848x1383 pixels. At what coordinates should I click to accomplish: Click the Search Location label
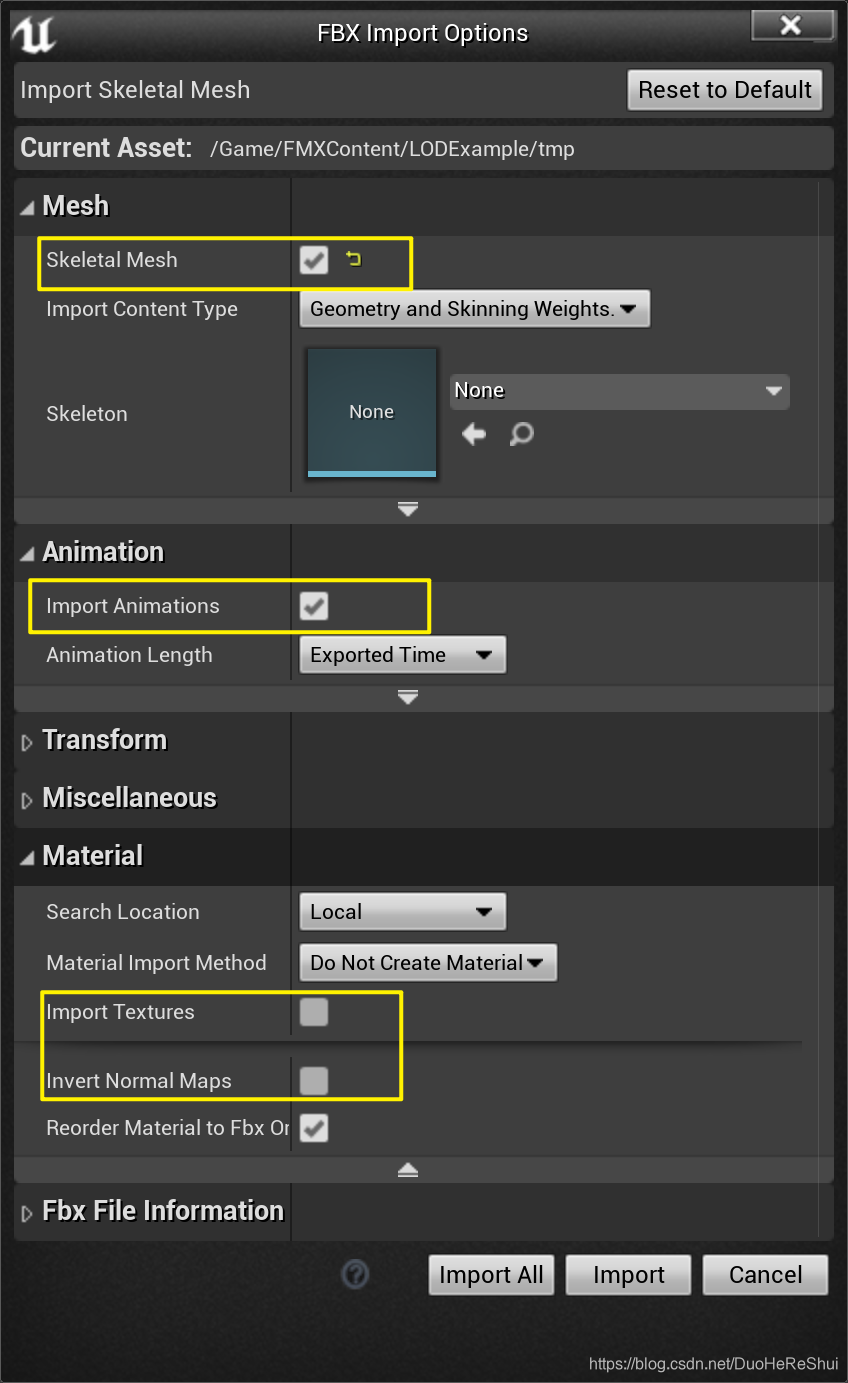coord(123,912)
